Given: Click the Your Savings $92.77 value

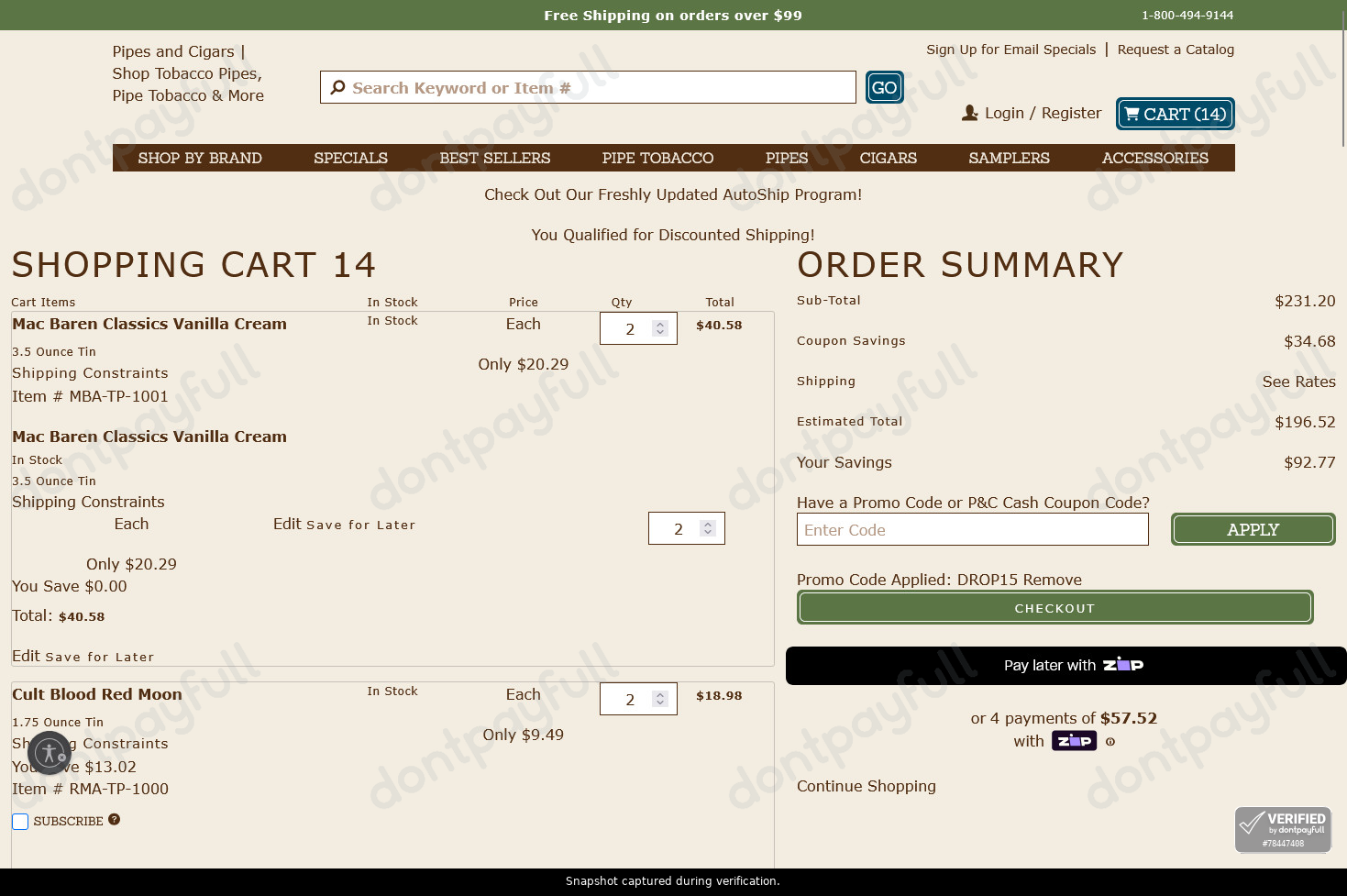Looking at the screenshot, I should (x=1309, y=462).
